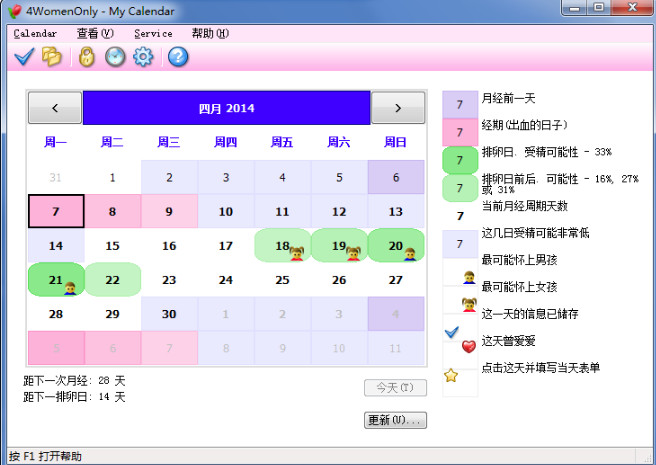The width and height of the screenshot is (656, 465).
Task: Select greyed day 11 in last row
Action: 396,348
